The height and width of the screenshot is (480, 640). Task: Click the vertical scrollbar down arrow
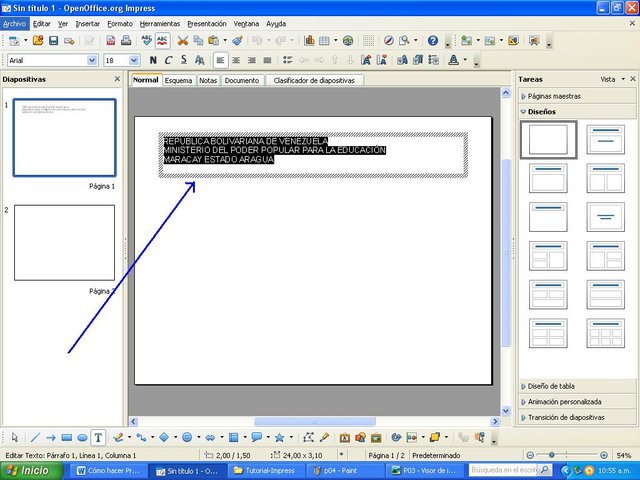pyautogui.click(x=506, y=411)
